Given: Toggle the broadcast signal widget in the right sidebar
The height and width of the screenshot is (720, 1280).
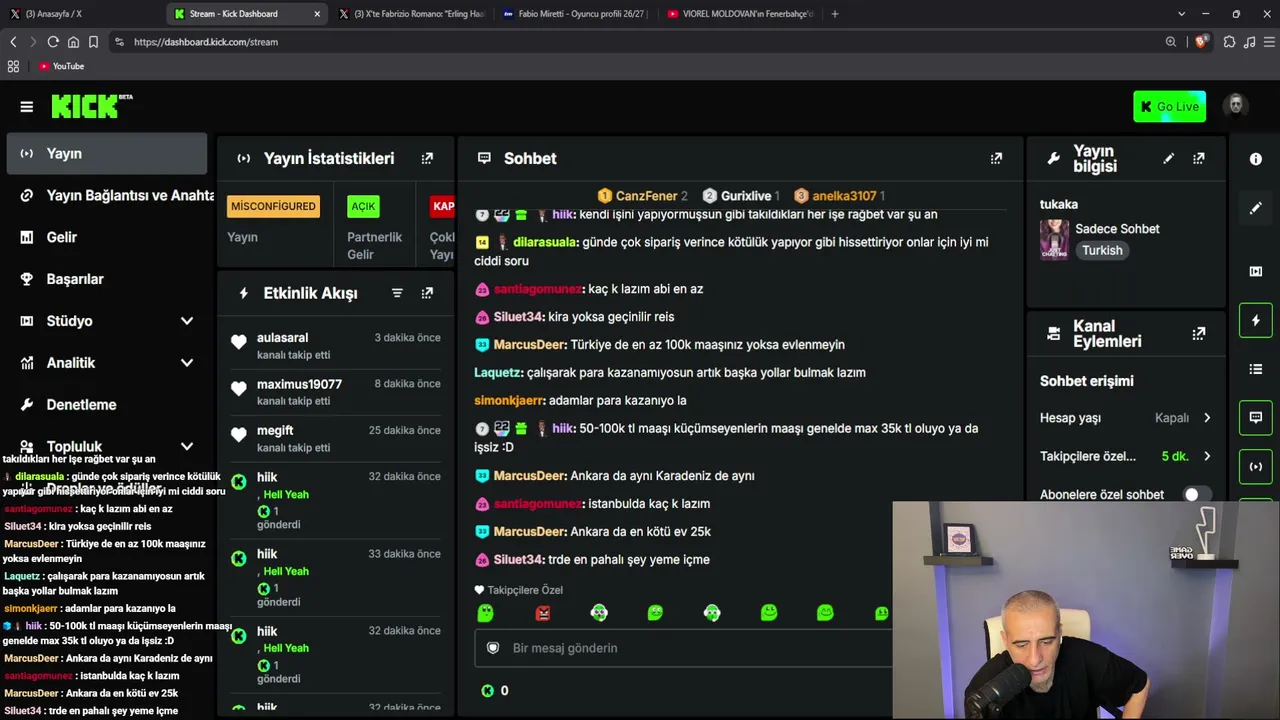Looking at the screenshot, I should (x=1256, y=466).
